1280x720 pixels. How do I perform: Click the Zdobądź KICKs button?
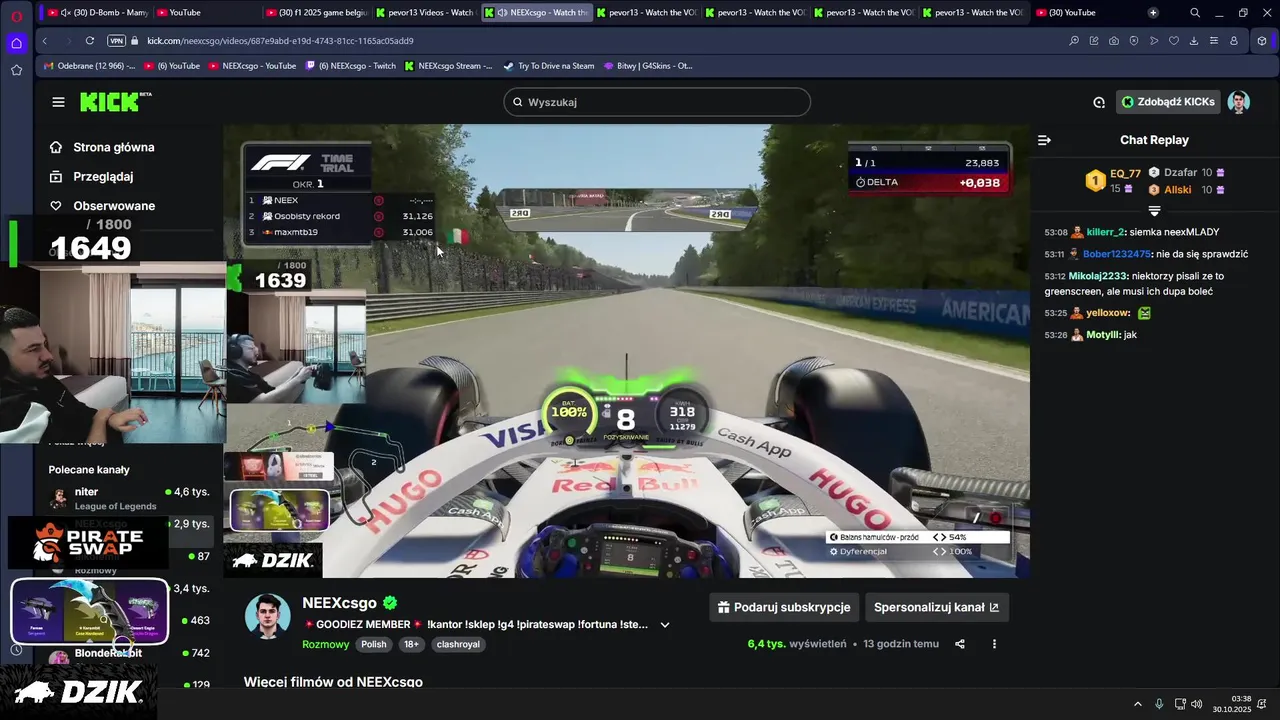click(1168, 102)
